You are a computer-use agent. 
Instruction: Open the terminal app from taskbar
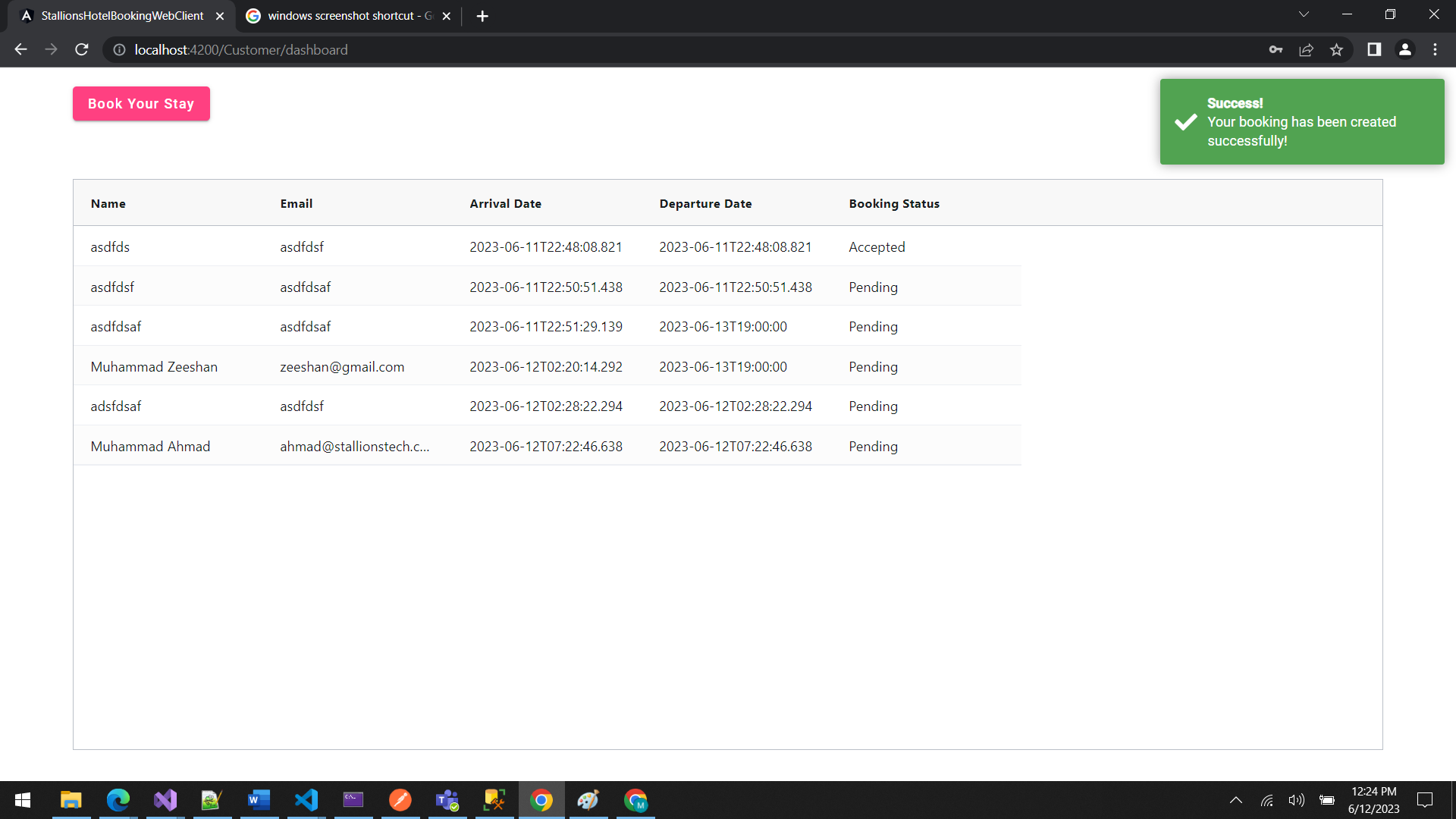point(353,800)
